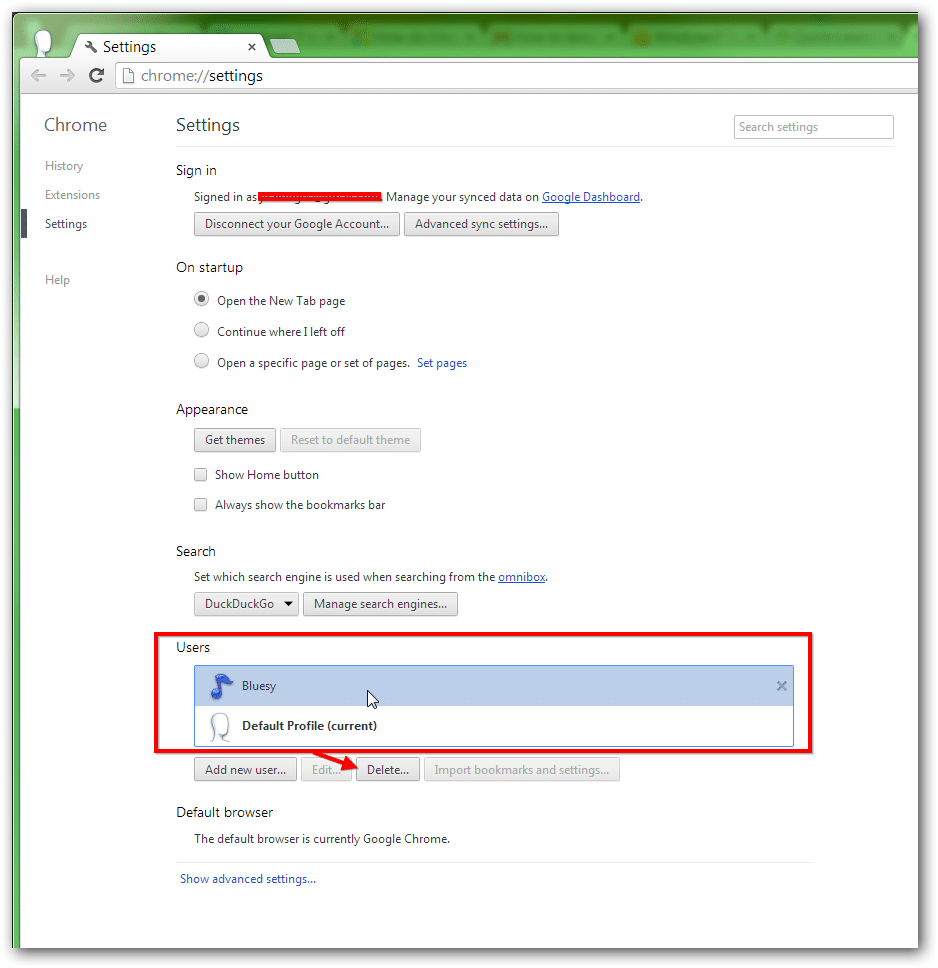Click the Delete user button
Viewport: 938px width, 968px height.
[388, 770]
